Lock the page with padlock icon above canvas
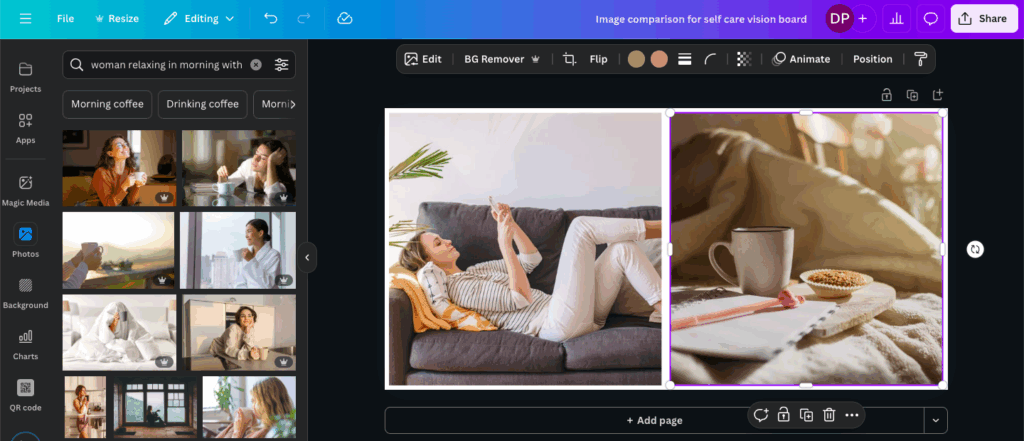1024x441 pixels. click(887, 95)
